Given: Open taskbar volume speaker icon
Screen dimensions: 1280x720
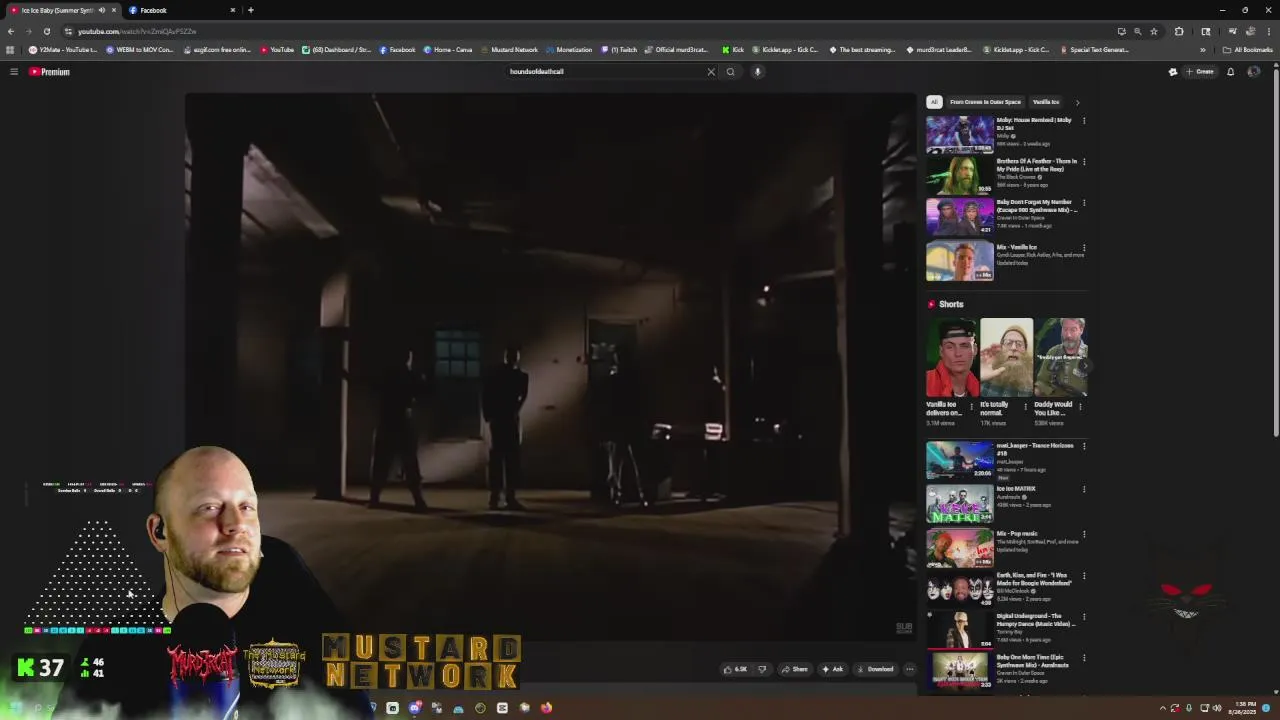Looking at the screenshot, I should tap(1217, 708).
